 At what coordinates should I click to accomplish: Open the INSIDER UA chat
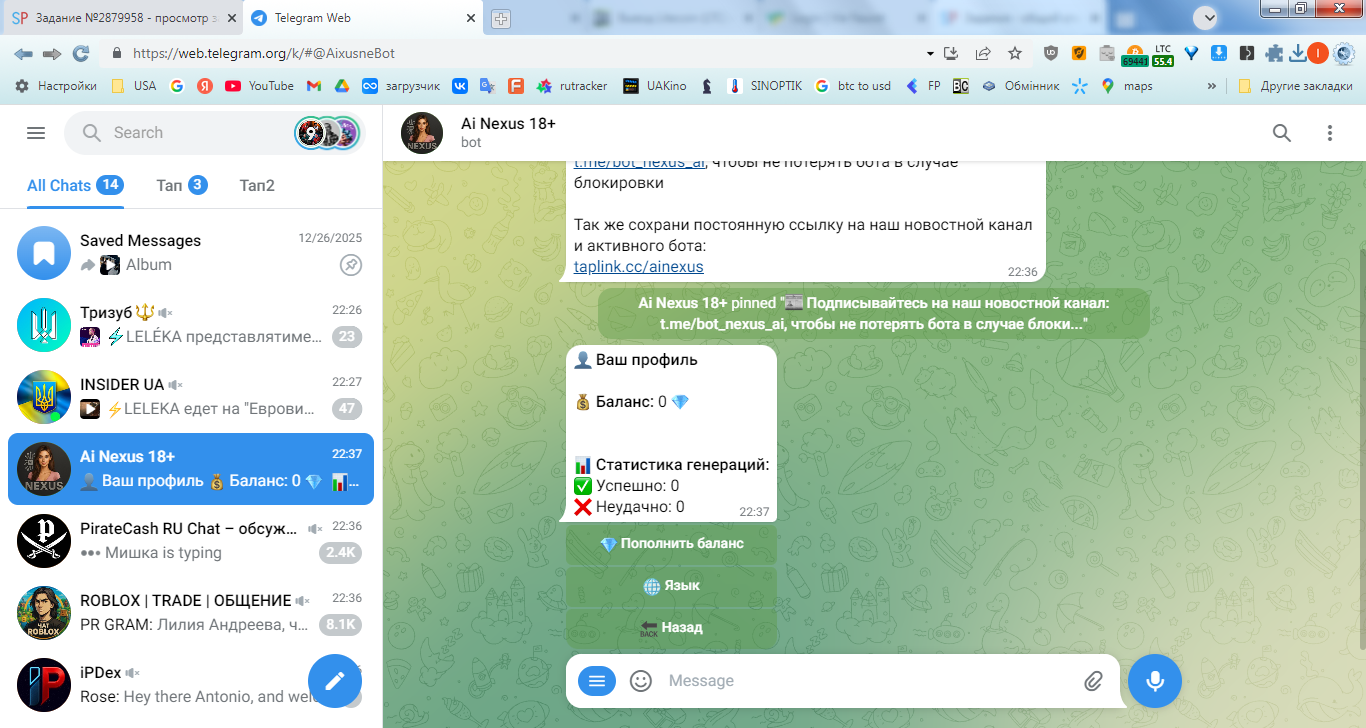(x=191, y=396)
